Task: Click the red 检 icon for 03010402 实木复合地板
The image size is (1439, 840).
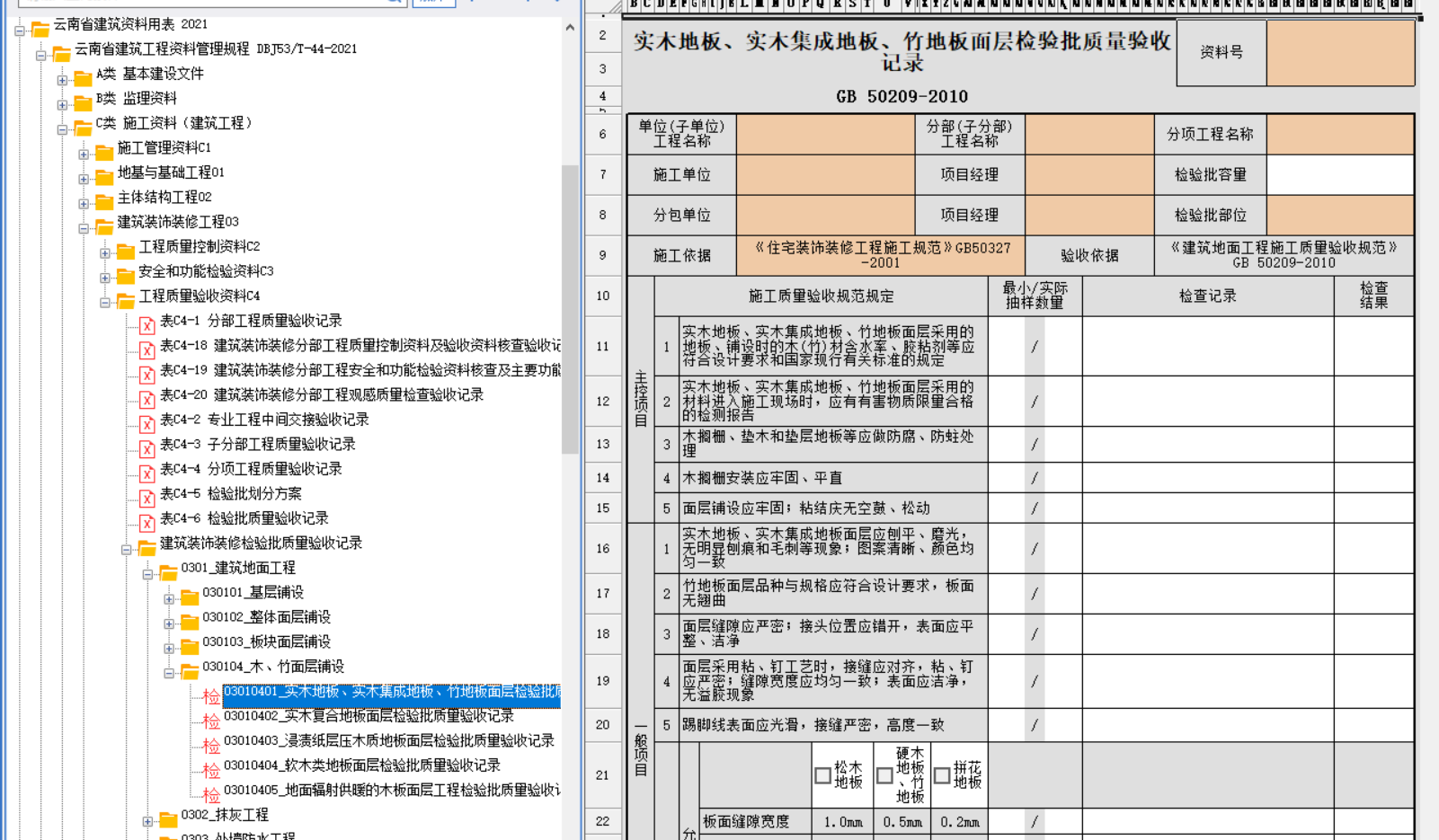Action: pos(211,719)
